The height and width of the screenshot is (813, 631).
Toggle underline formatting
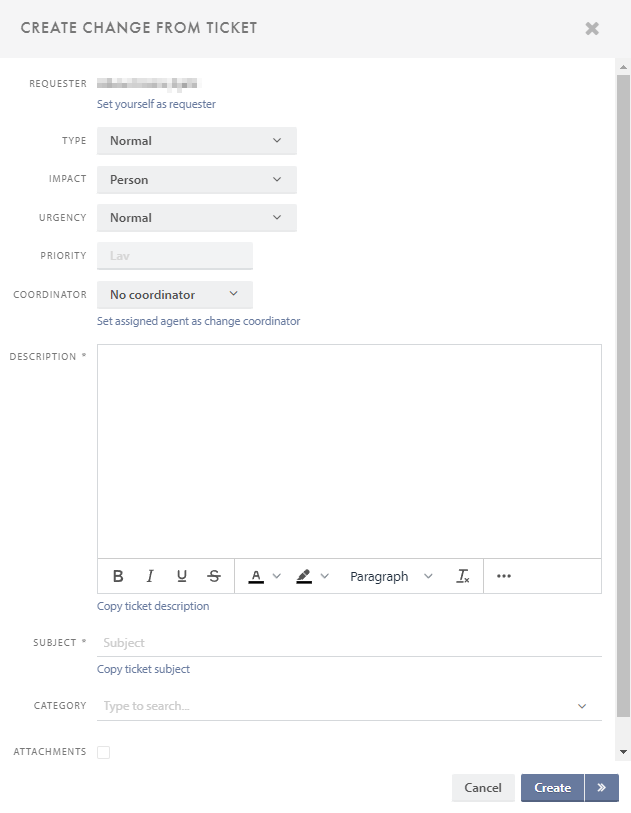182,576
